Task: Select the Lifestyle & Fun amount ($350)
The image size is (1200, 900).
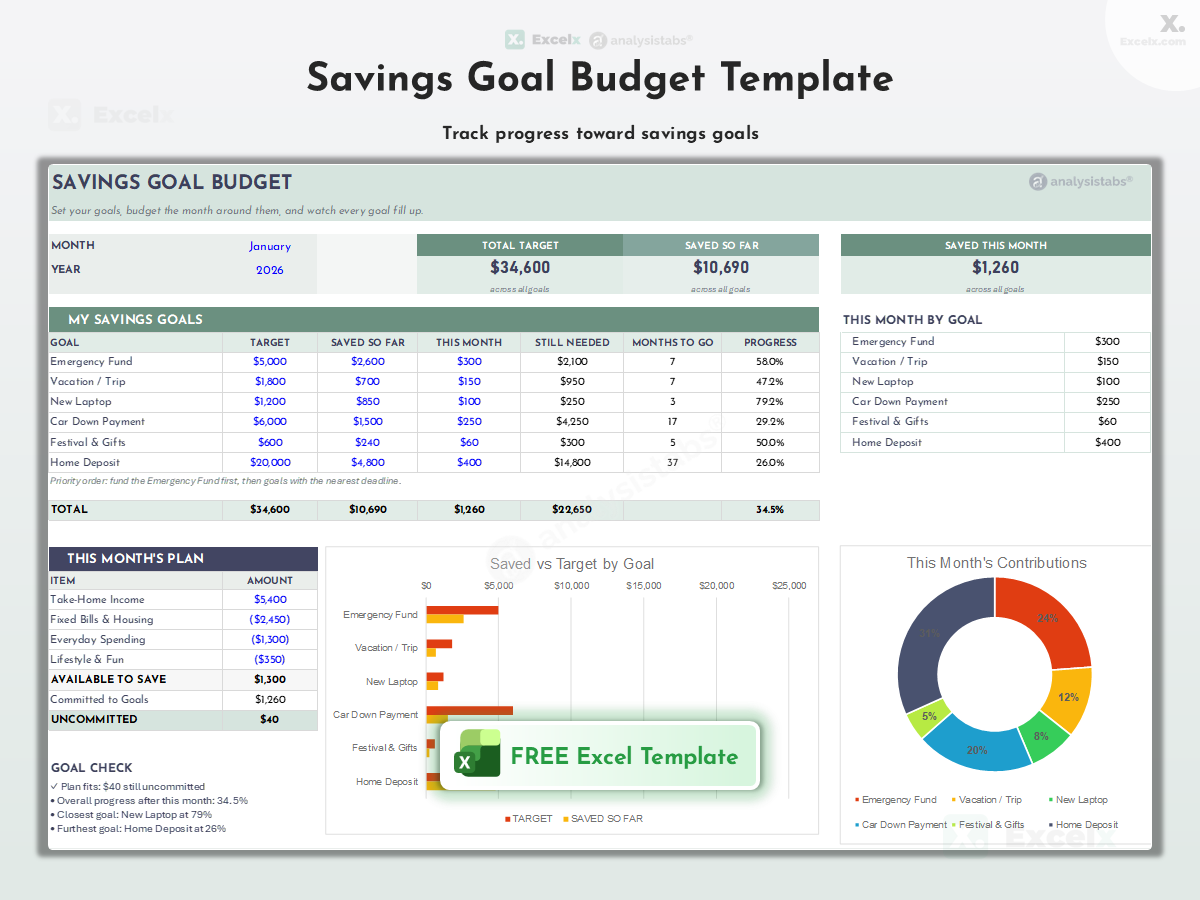Action: pos(270,660)
